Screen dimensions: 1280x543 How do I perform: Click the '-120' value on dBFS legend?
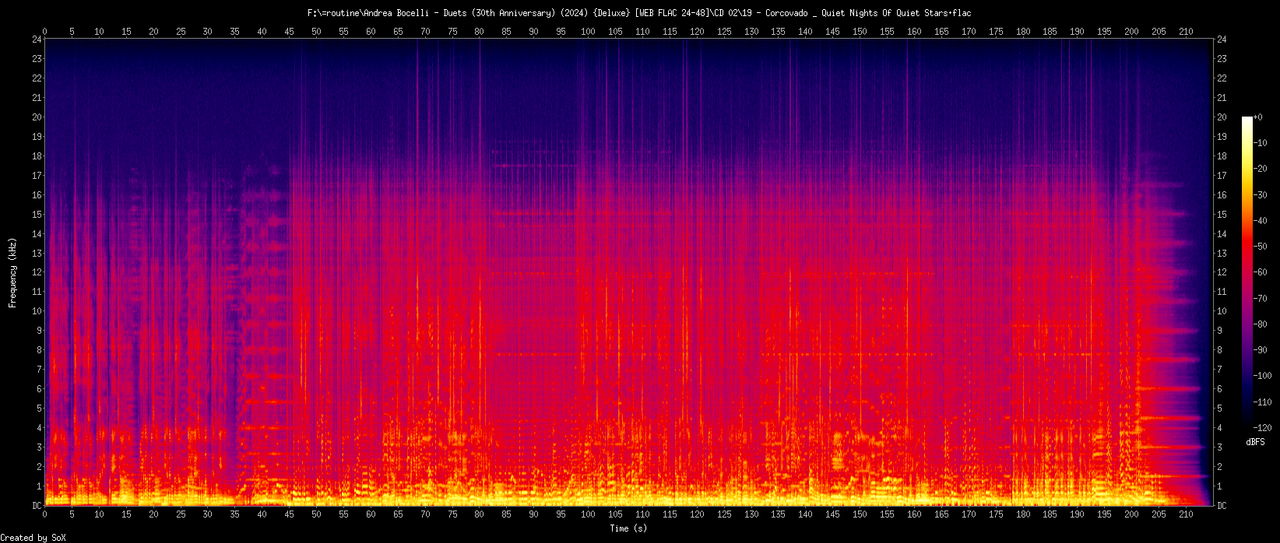point(1262,427)
